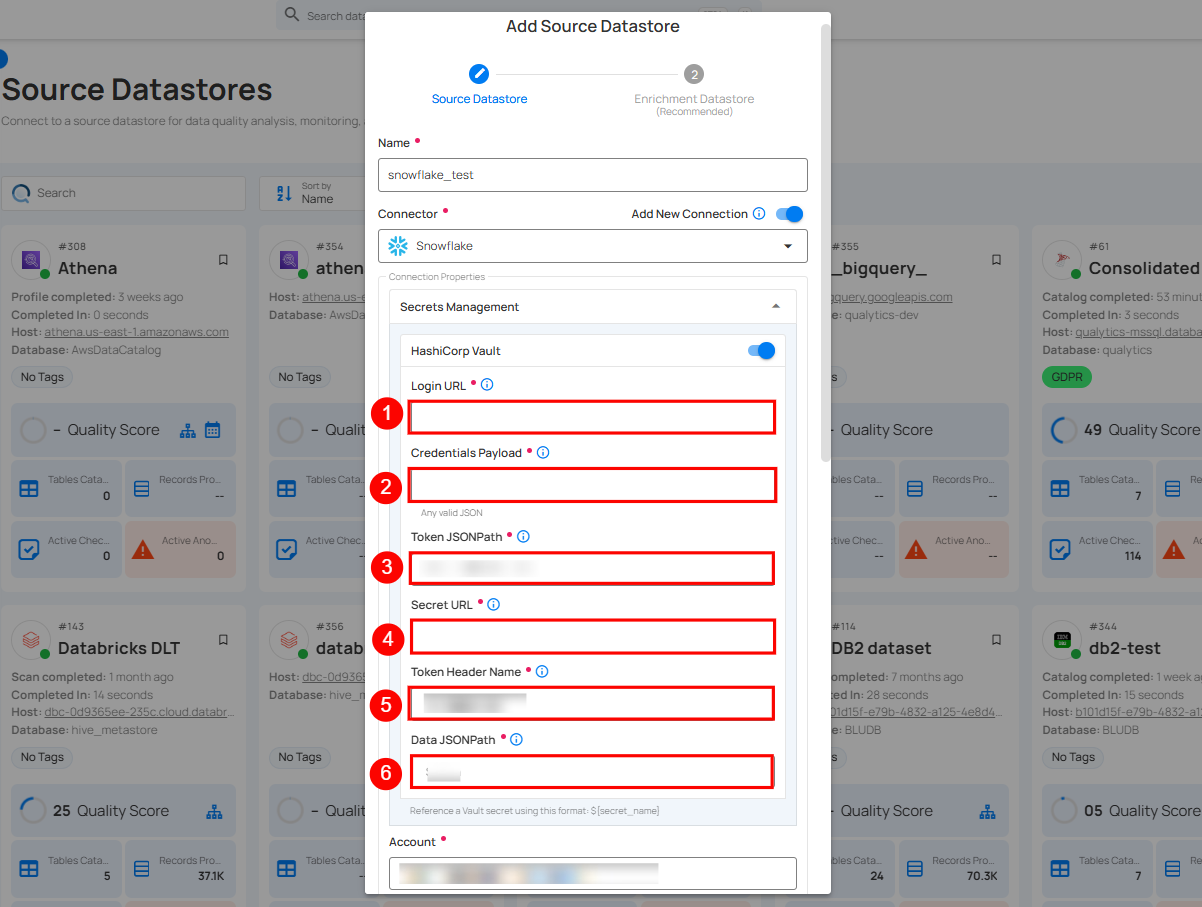
Task: Go to Enrichment Datastore step 2
Action: coord(693,75)
